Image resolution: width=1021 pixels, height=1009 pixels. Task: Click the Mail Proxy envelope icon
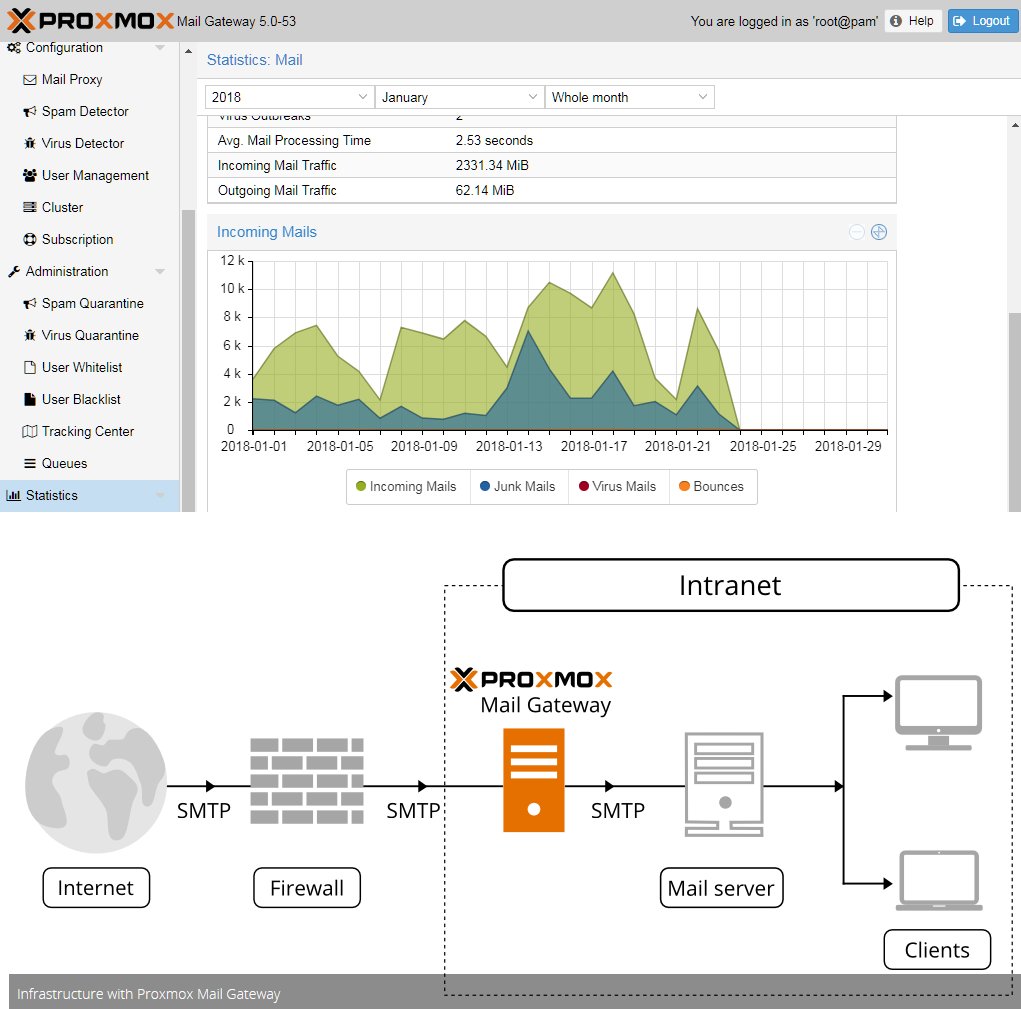(x=30, y=80)
